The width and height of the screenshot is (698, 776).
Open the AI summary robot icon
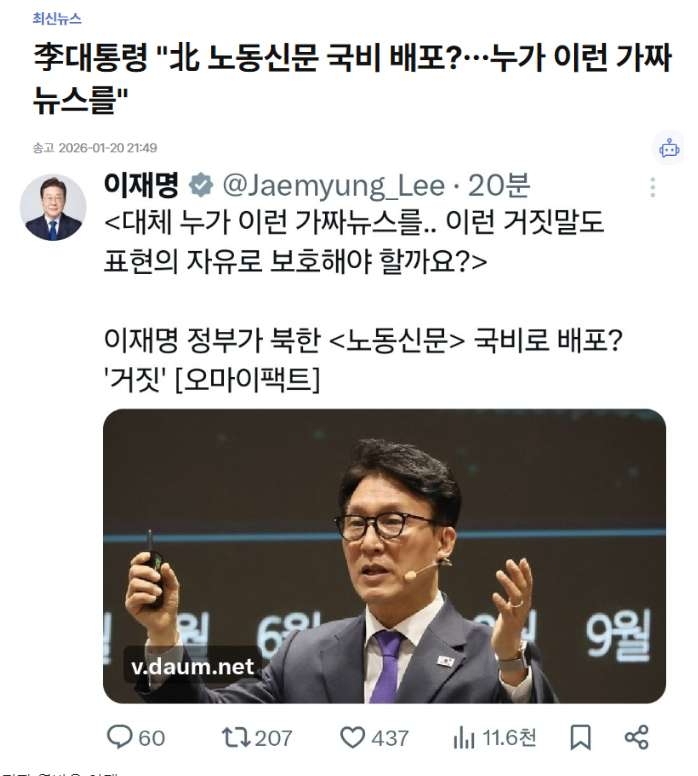click(669, 148)
